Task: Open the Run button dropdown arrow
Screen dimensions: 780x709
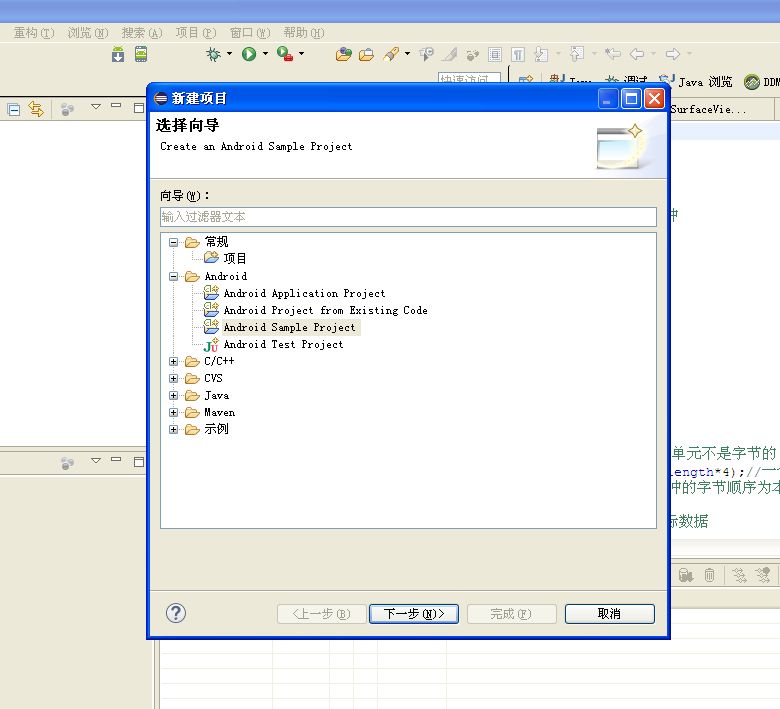Action: tap(265, 53)
